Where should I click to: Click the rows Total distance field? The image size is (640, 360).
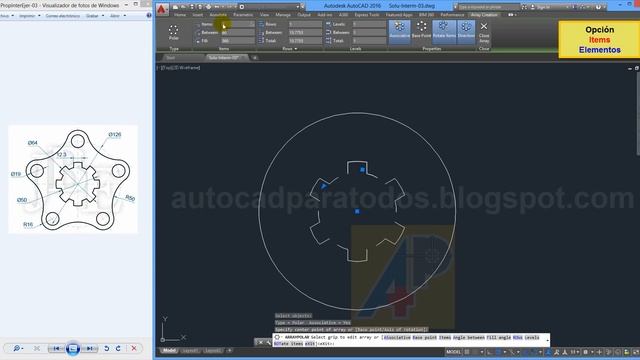pos(305,41)
